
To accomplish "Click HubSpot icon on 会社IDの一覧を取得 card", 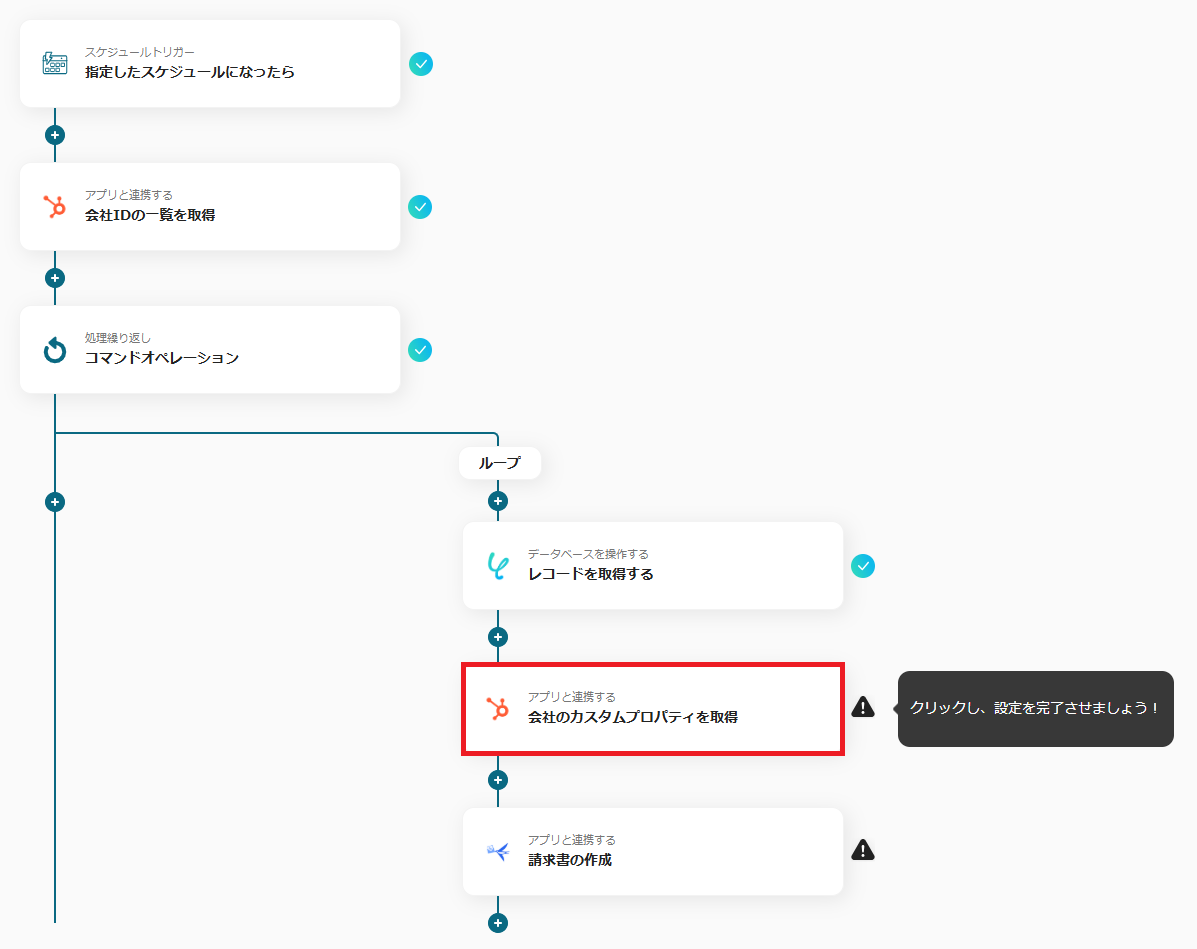I will (55, 207).
